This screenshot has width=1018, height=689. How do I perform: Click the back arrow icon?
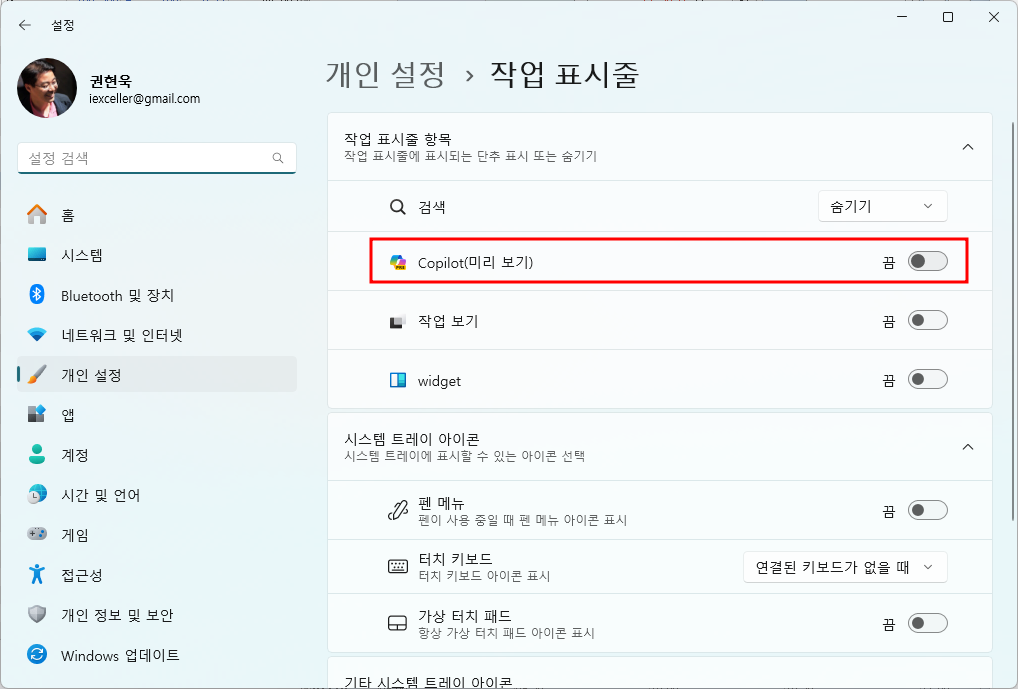25,25
